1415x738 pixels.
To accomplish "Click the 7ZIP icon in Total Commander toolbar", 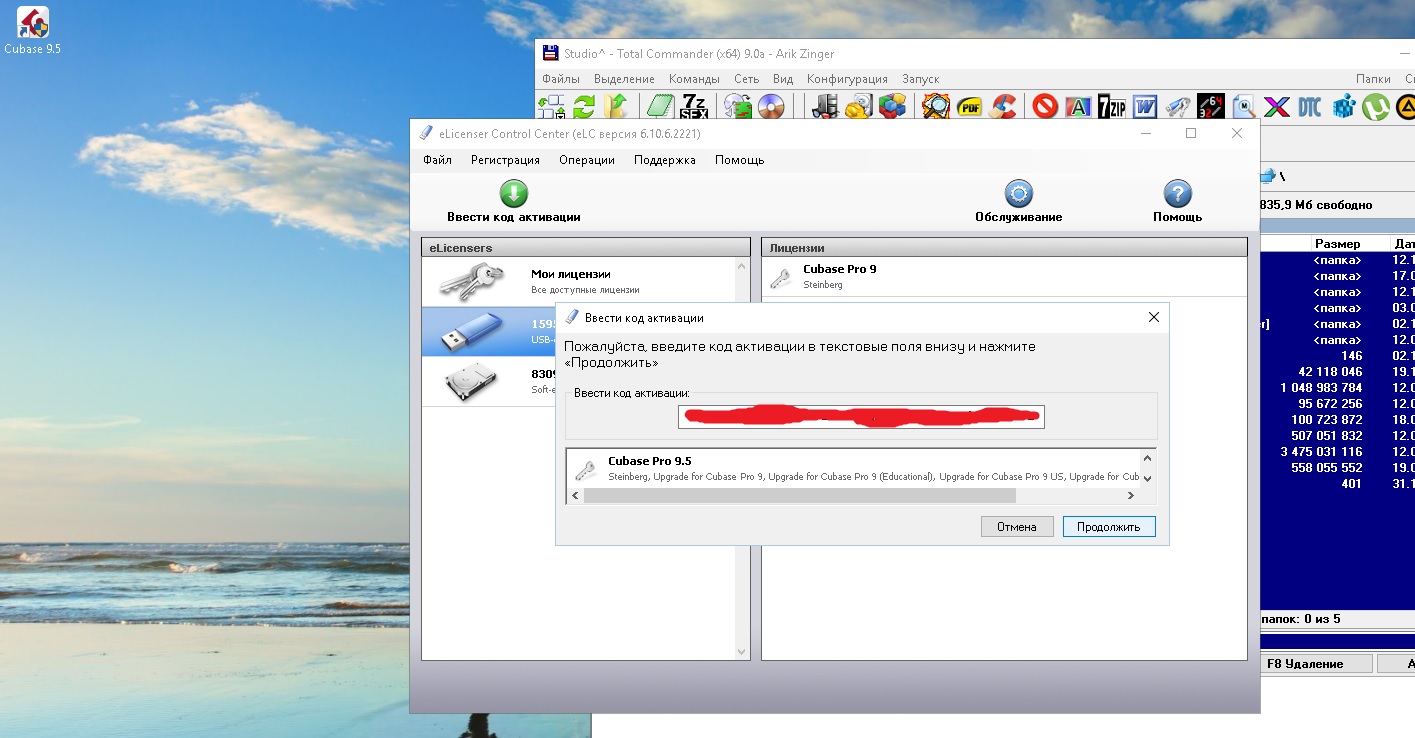I will tap(1111, 105).
